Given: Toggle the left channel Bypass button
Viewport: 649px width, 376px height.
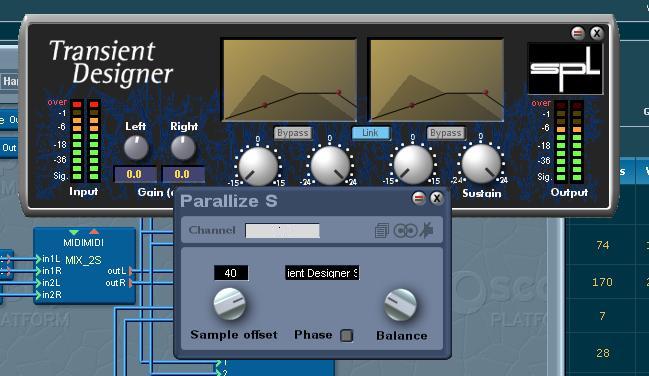Looking at the screenshot, I should 293,133.
